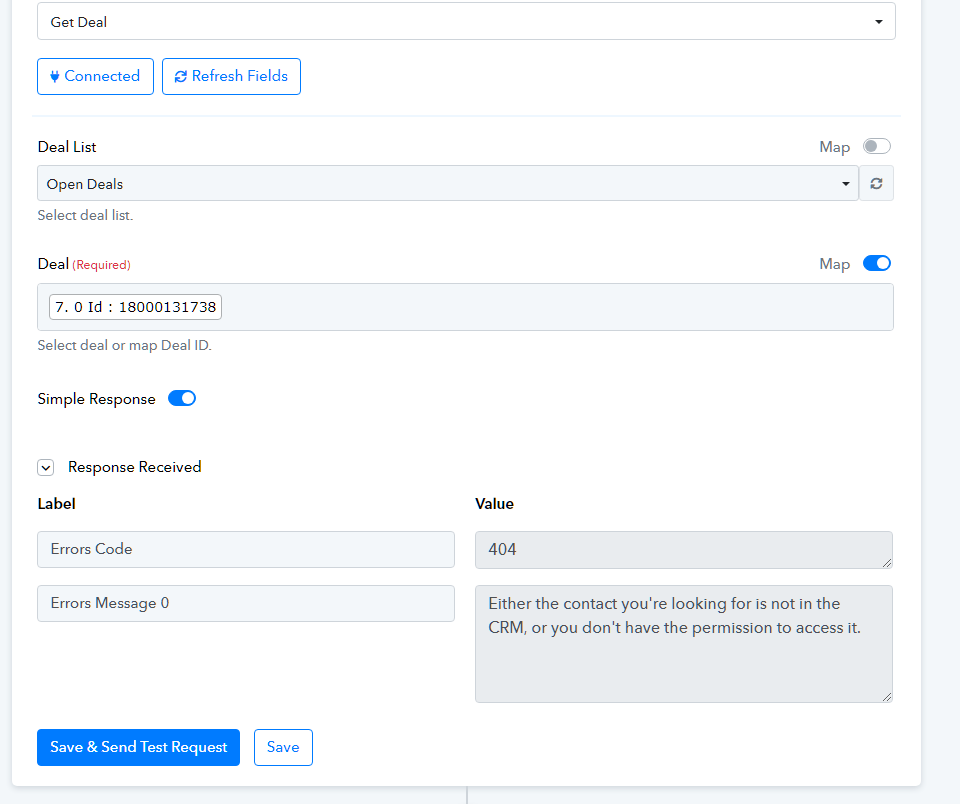The image size is (960, 804).
Task: Click the 404 value field
Action: 684,549
